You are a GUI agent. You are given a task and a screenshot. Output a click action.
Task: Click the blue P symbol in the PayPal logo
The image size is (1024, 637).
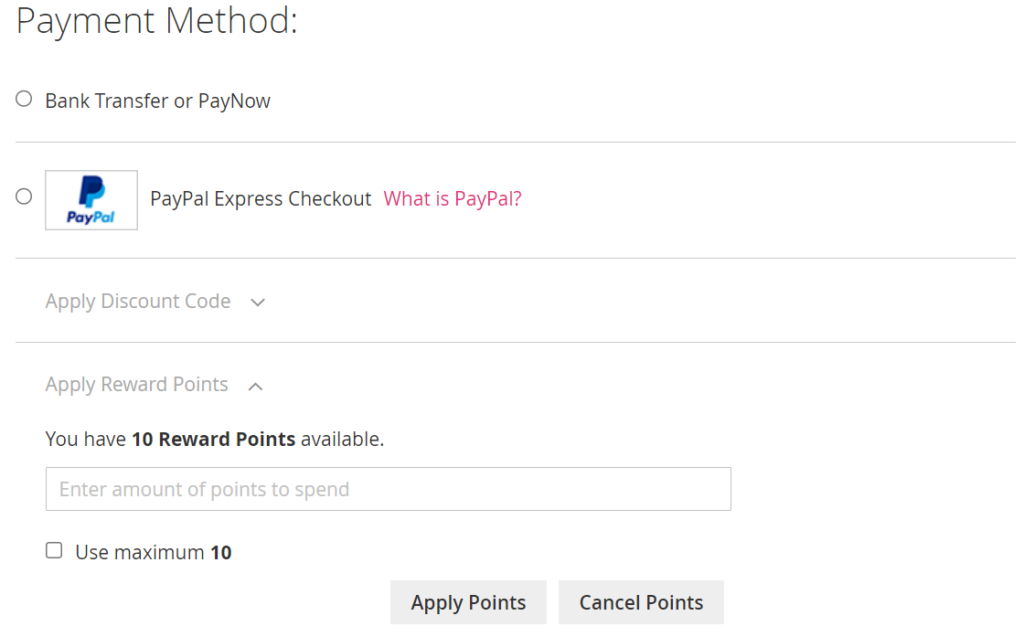click(x=91, y=191)
